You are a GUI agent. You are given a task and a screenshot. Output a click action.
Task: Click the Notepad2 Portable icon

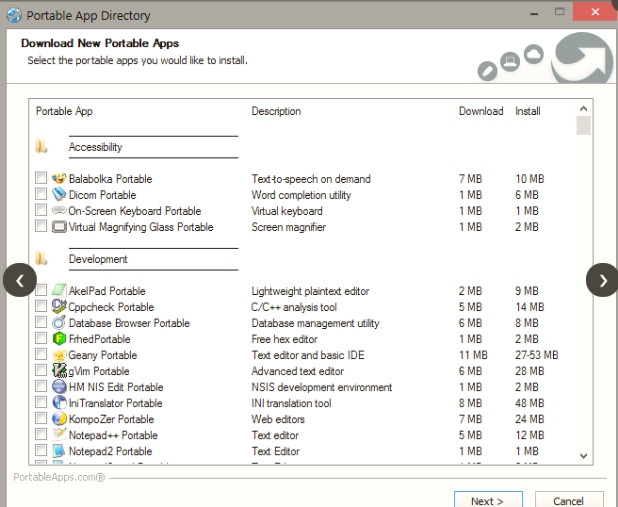(x=59, y=451)
